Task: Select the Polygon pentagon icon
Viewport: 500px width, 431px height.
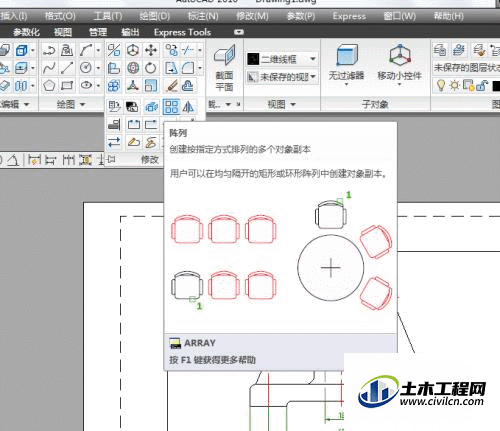Action: (49, 86)
